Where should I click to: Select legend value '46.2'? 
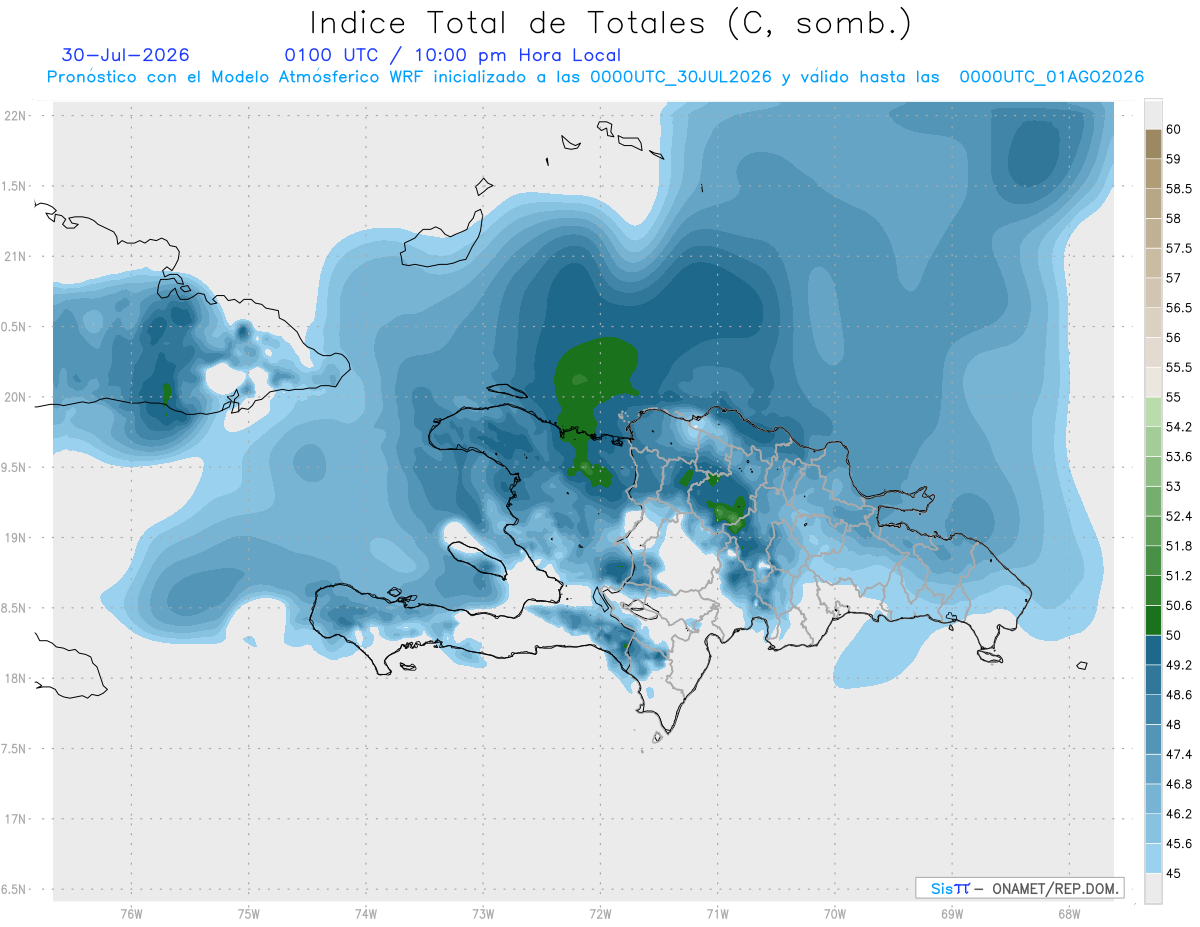(x=1179, y=814)
